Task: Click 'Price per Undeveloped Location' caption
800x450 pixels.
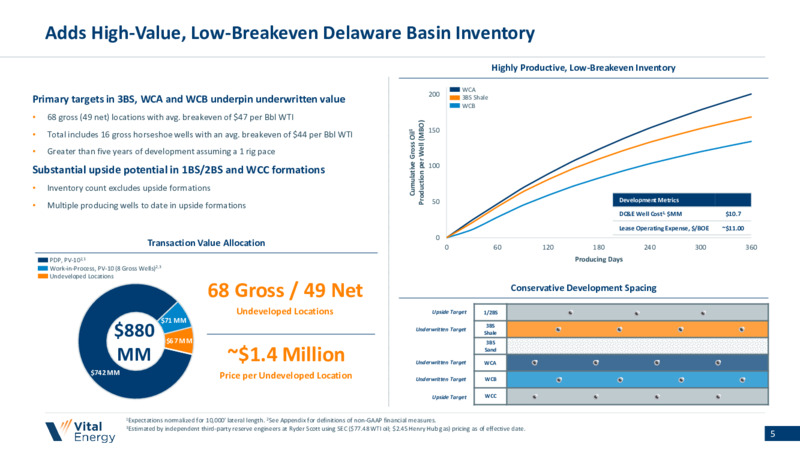Action: (x=286, y=376)
